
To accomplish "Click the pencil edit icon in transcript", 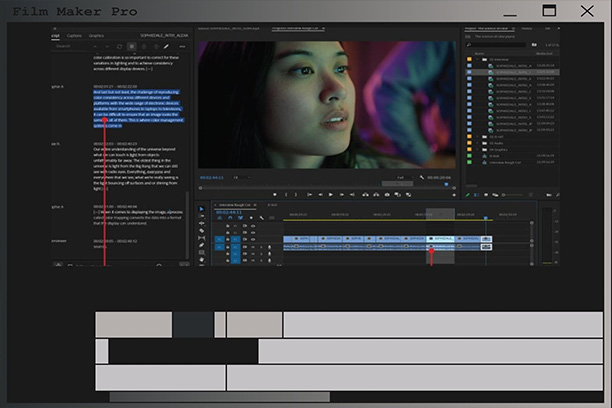I will coord(164,46).
